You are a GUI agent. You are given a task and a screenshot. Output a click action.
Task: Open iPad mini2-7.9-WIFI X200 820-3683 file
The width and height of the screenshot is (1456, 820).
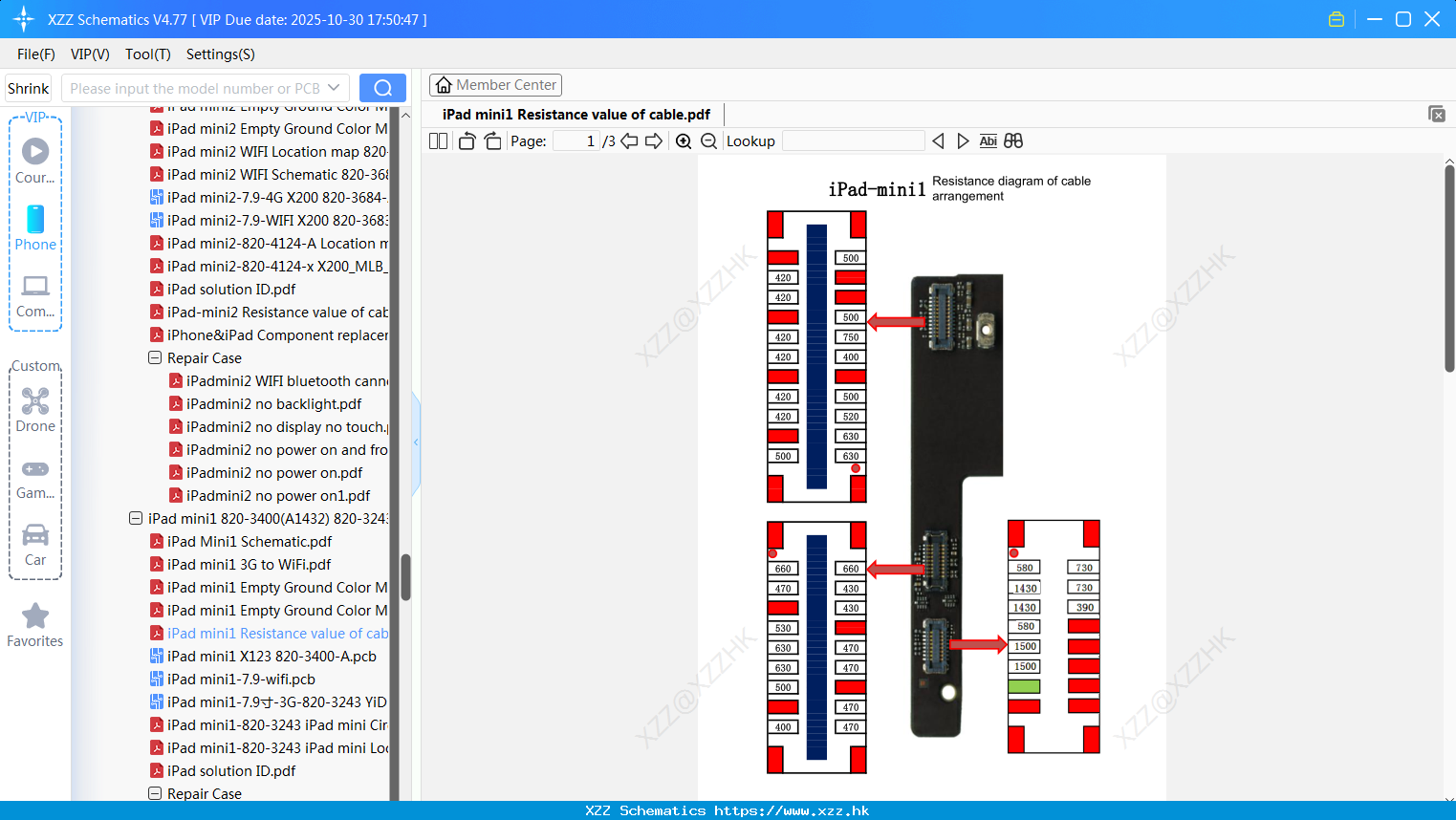pyautogui.click(x=269, y=221)
